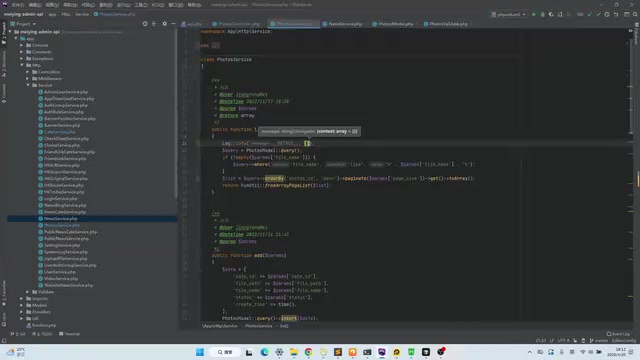Open LoginService.php in tree

[60, 198]
